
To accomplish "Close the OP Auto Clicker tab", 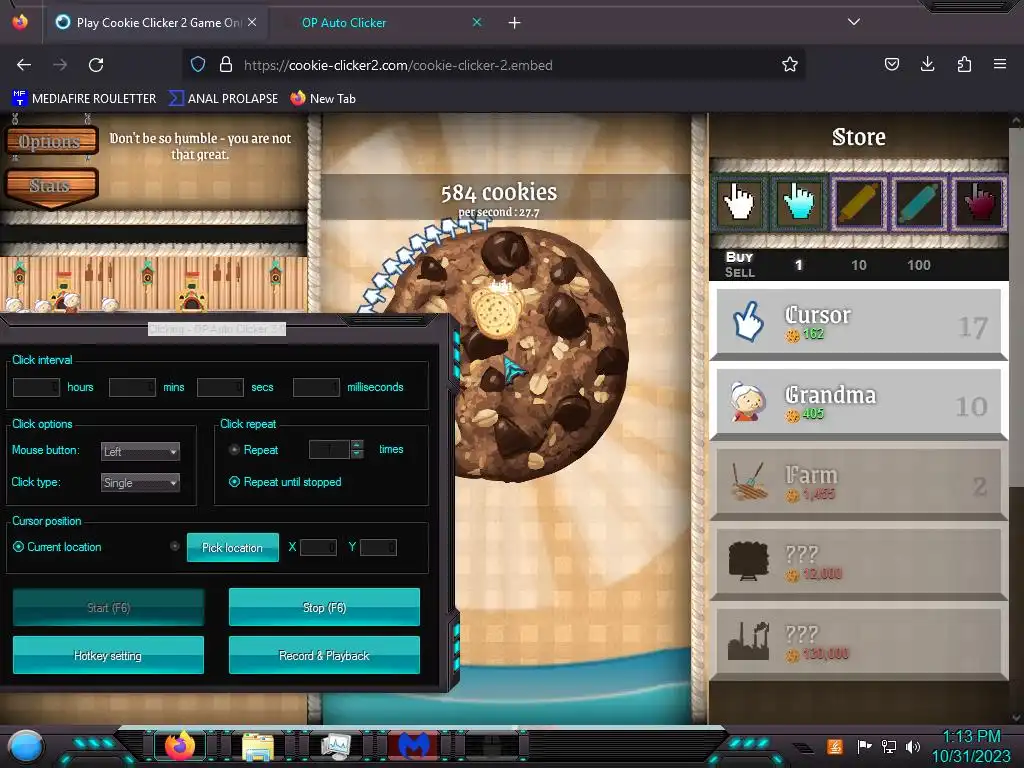I will (x=477, y=22).
